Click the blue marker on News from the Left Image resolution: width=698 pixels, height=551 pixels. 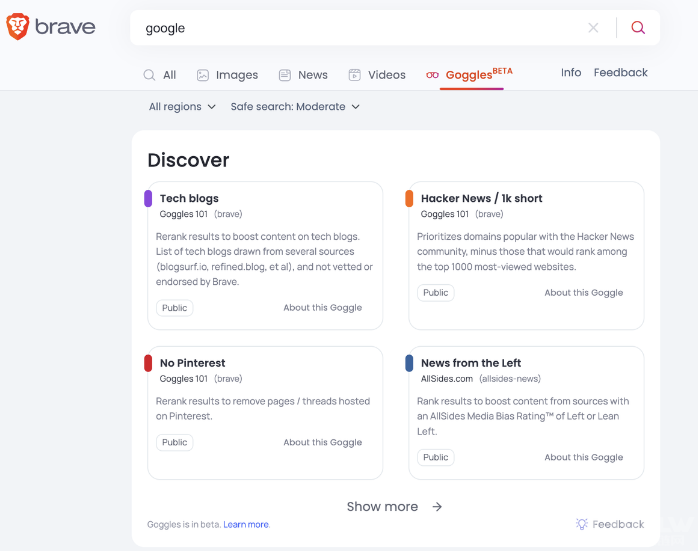(x=409, y=363)
